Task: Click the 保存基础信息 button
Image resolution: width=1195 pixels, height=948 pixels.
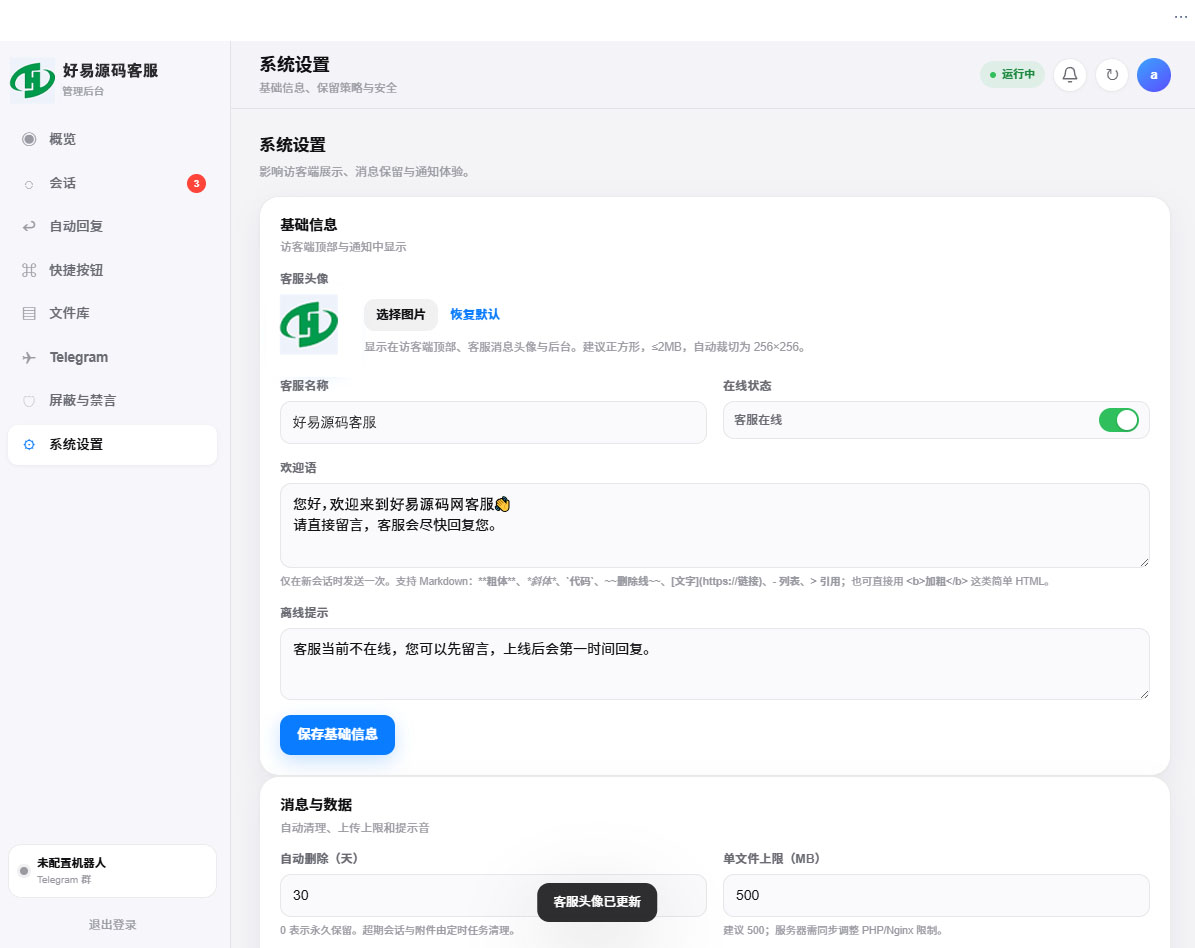Action: click(x=337, y=735)
